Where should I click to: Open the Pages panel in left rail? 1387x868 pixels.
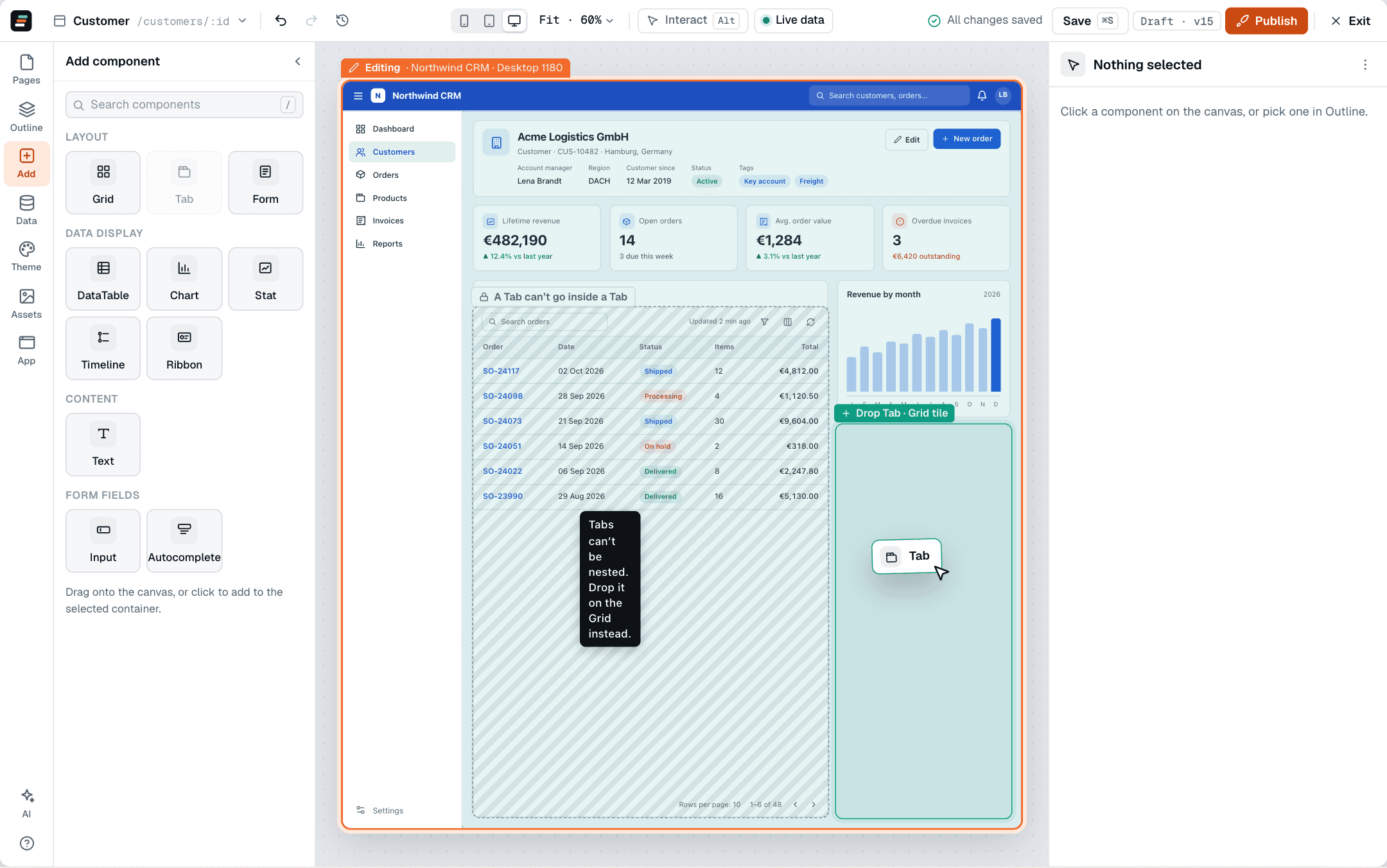pyautogui.click(x=26, y=69)
